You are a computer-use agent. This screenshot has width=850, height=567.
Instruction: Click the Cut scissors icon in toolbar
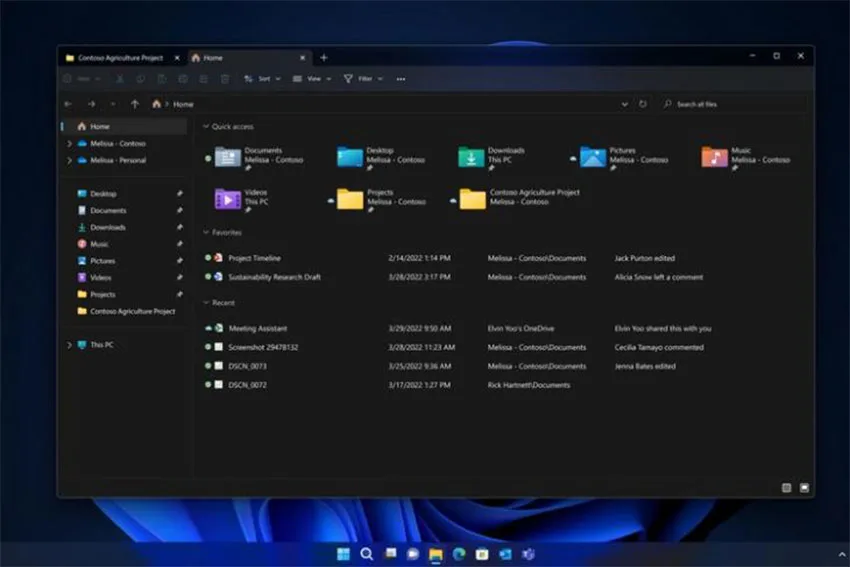pyautogui.click(x=120, y=79)
